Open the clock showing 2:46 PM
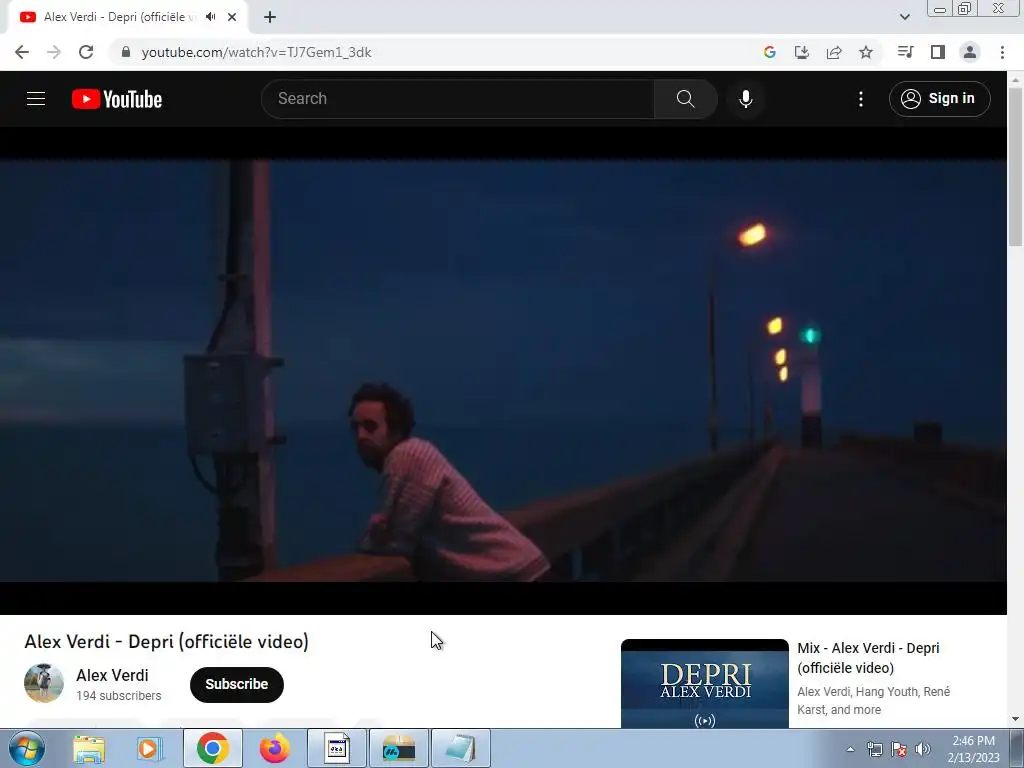 [x=973, y=749]
